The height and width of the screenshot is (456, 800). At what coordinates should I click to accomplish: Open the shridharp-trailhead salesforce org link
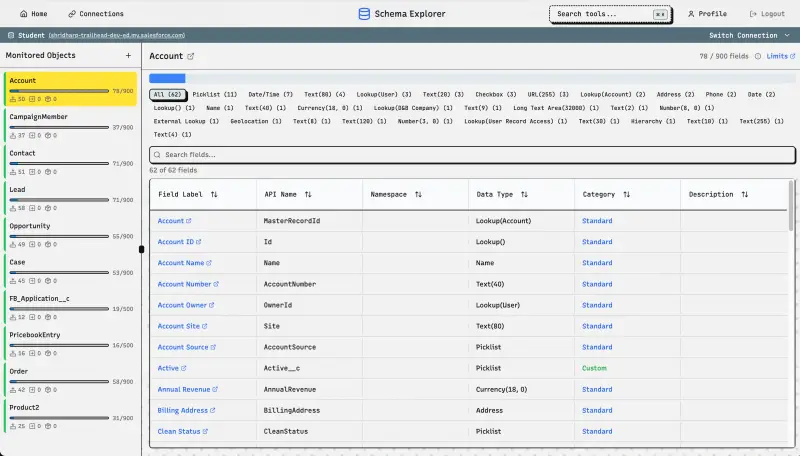tap(117, 35)
